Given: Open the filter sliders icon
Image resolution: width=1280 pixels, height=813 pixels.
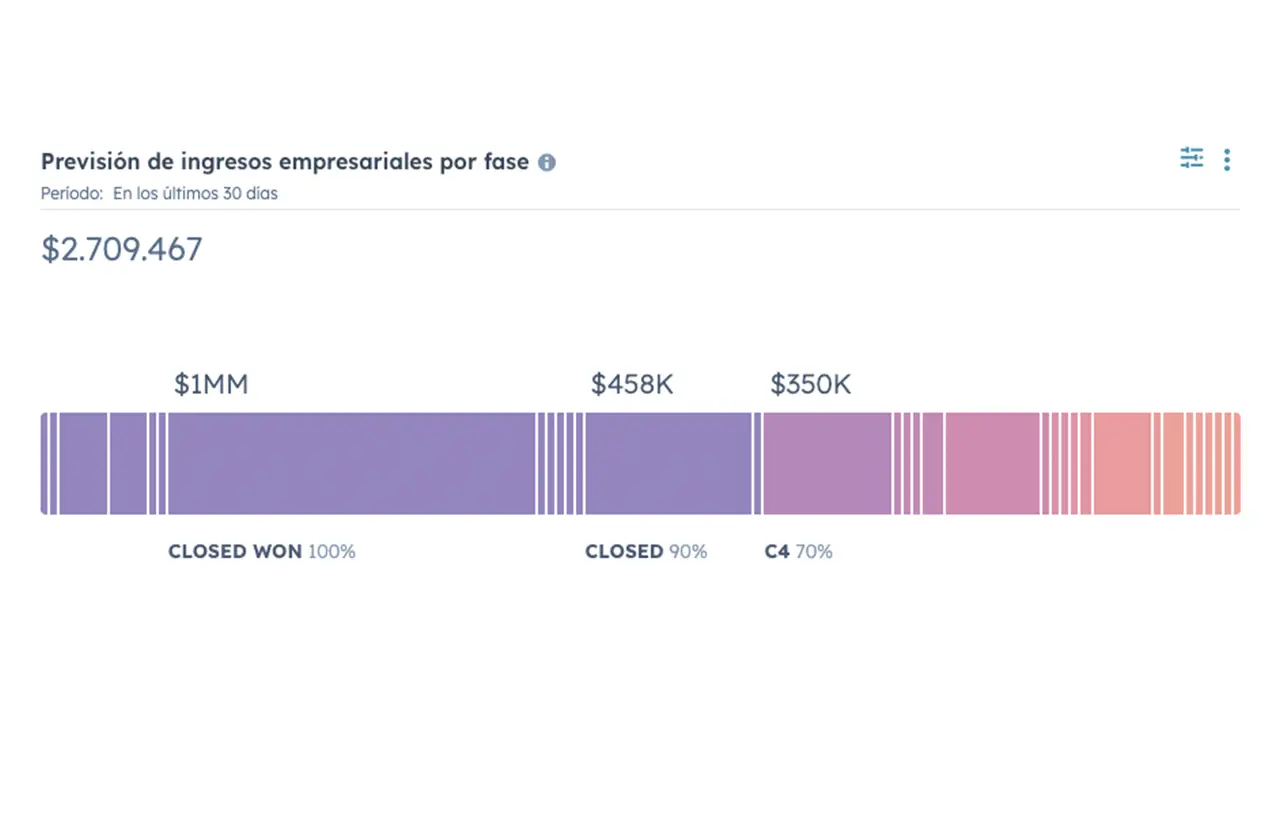Looking at the screenshot, I should tap(1191, 158).
